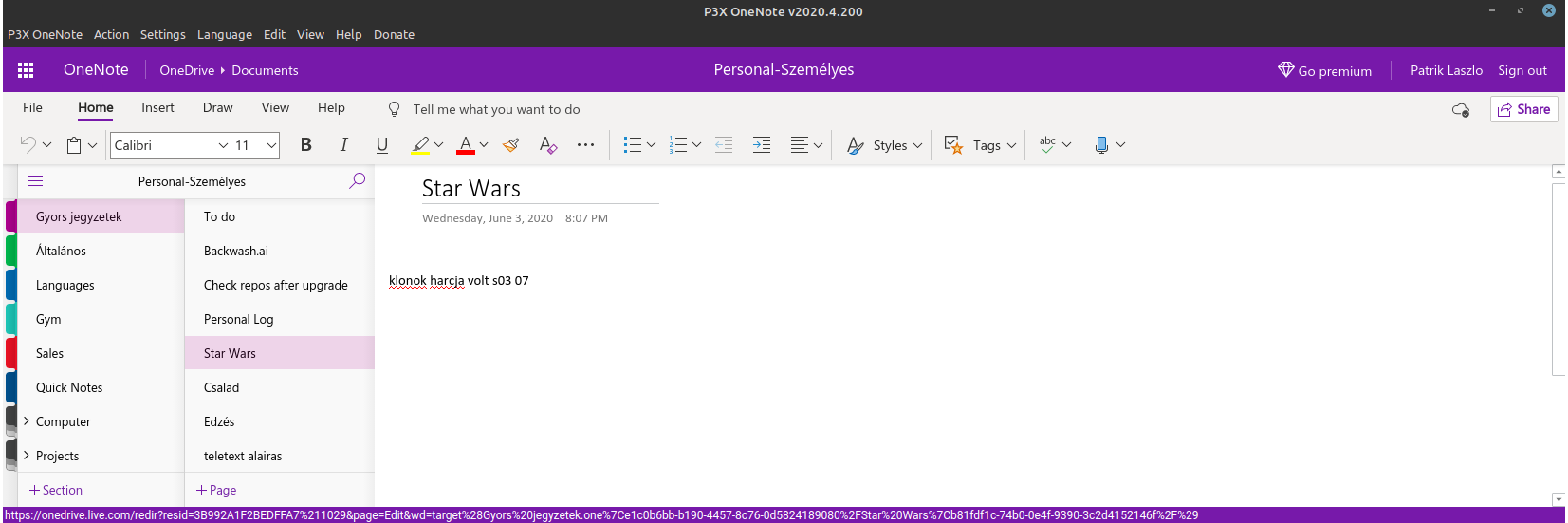Click the OneNote app title
1568x523 pixels.
click(96, 69)
